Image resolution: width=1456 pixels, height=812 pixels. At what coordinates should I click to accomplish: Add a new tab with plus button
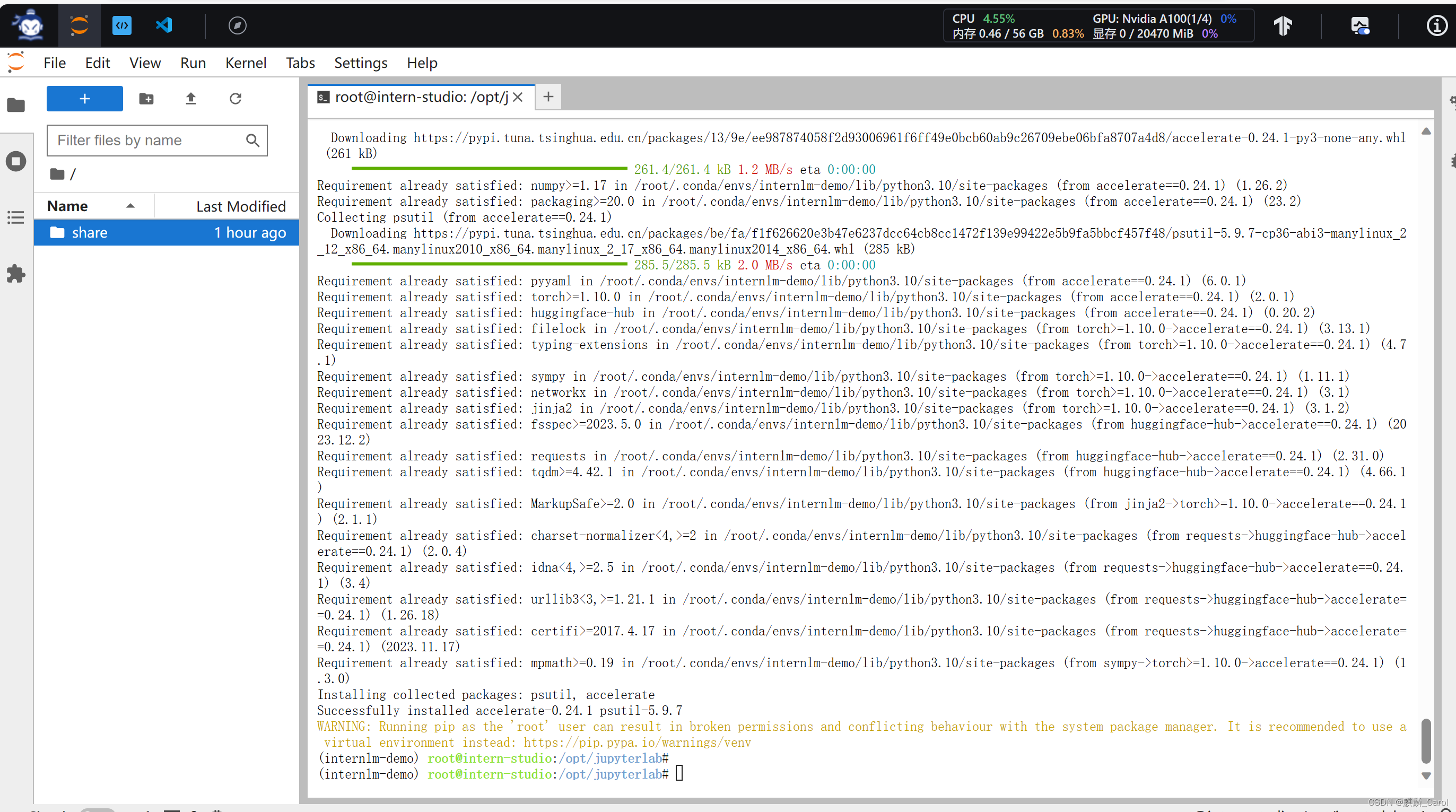[548, 97]
